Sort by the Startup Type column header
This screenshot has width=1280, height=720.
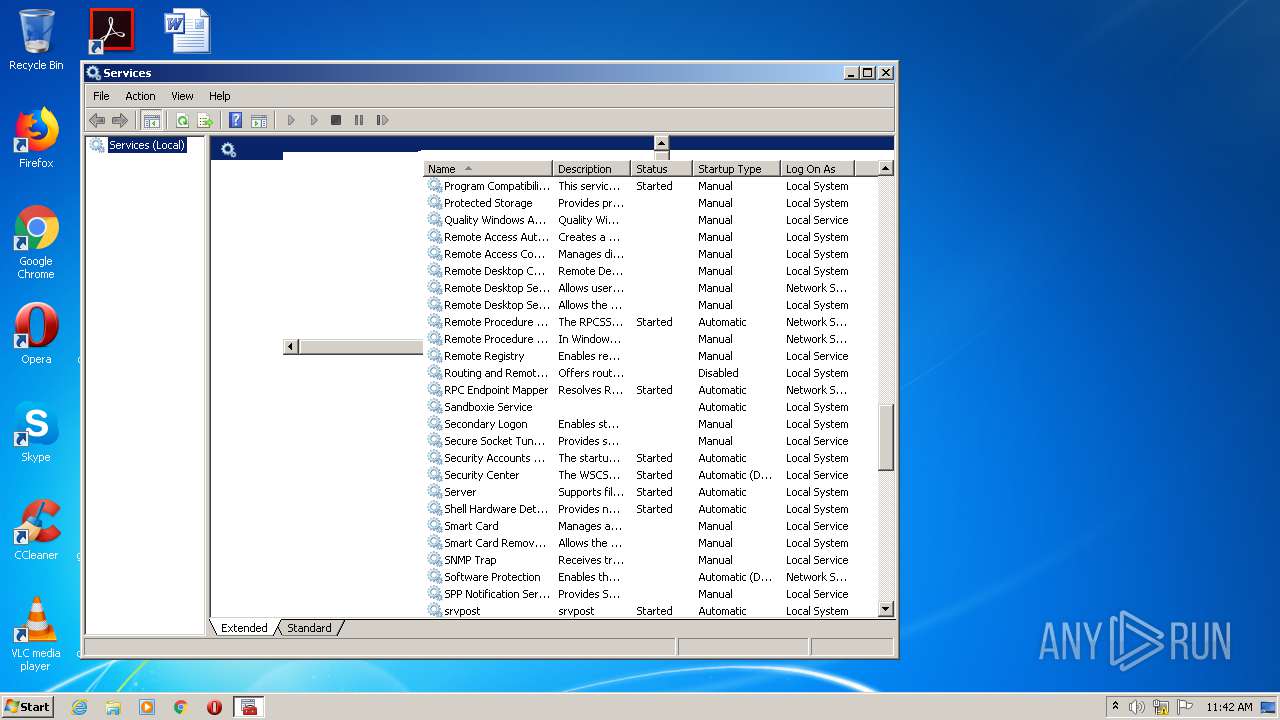click(x=736, y=169)
